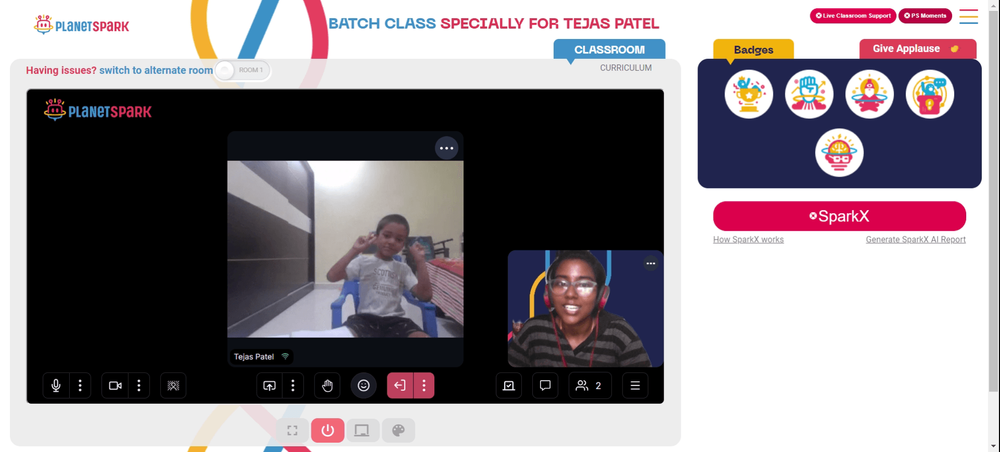Open screen share options menu
The image size is (1000, 452).
[x=293, y=386]
